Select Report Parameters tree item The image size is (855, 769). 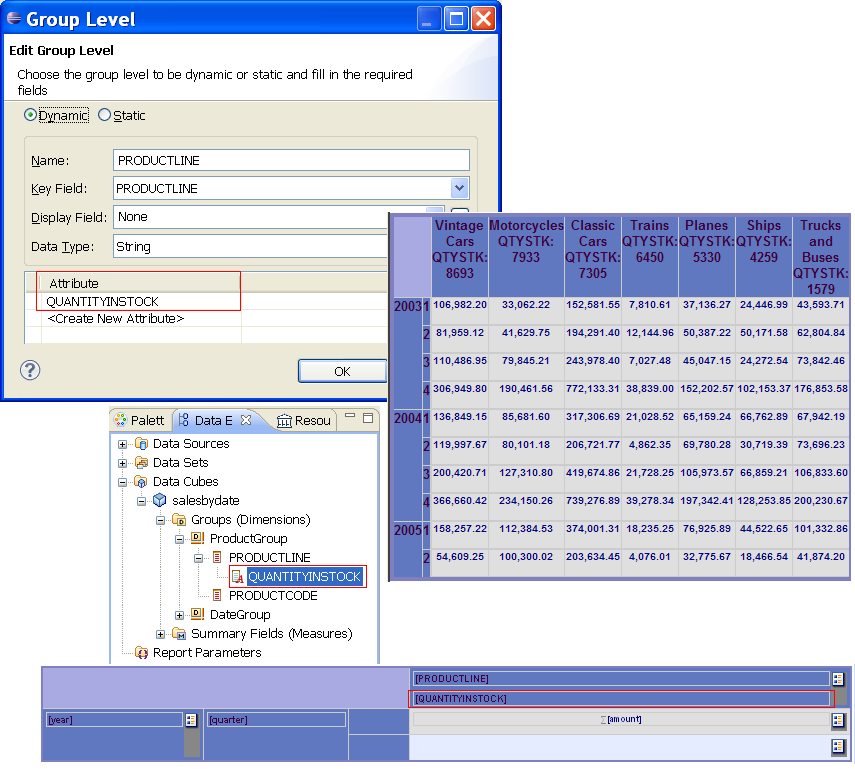pyautogui.click(x=207, y=653)
